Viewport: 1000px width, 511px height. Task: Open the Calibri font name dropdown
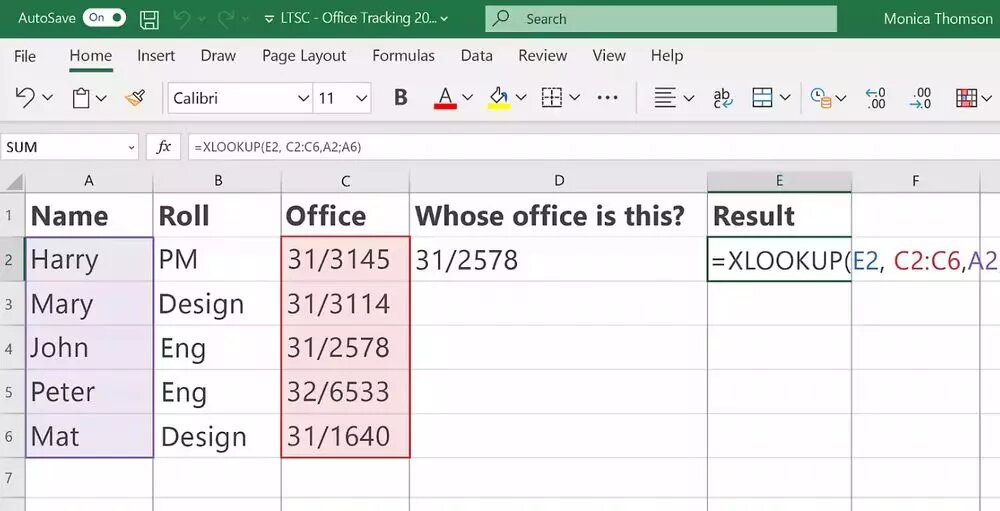click(x=303, y=98)
